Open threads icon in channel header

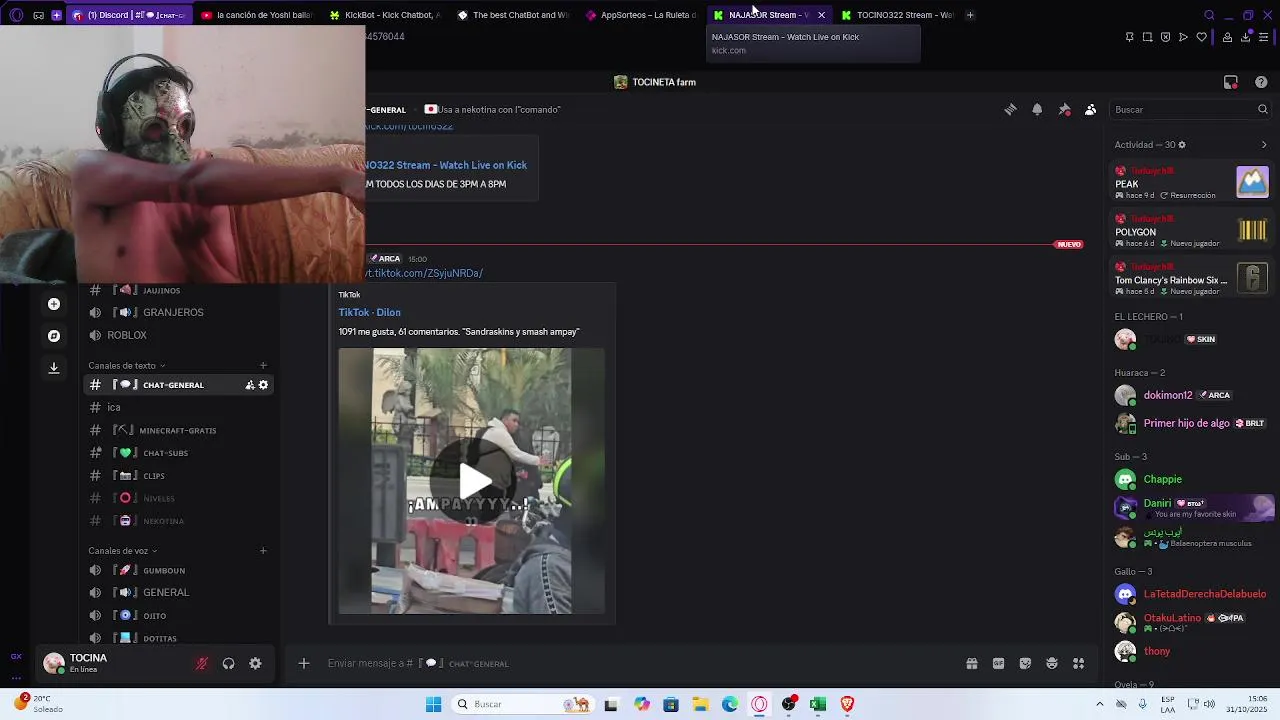click(x=1010, y=110)
